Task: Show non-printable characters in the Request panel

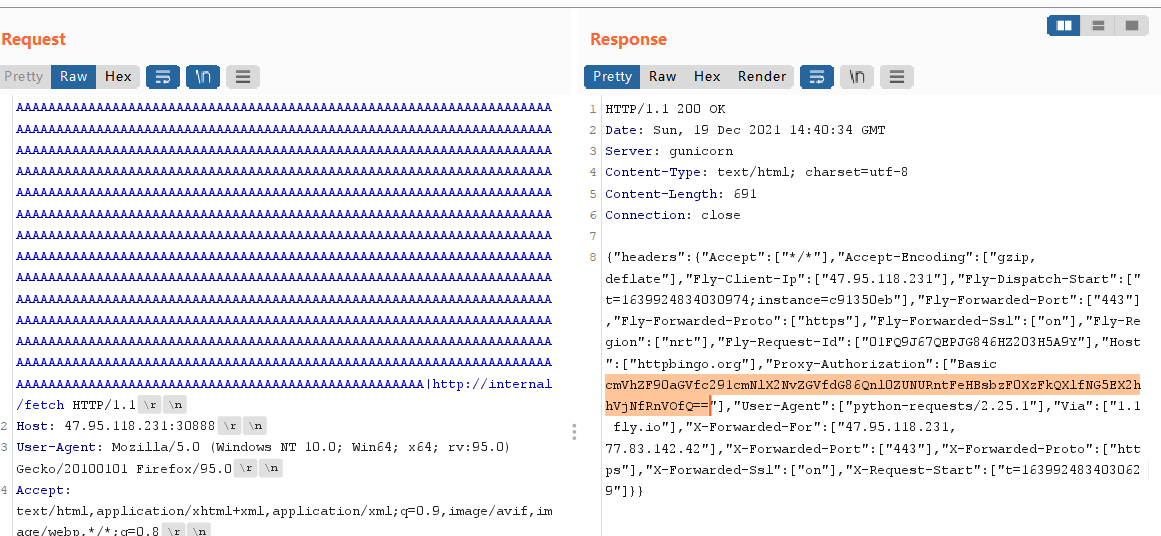Action: (x=203, y=76)
